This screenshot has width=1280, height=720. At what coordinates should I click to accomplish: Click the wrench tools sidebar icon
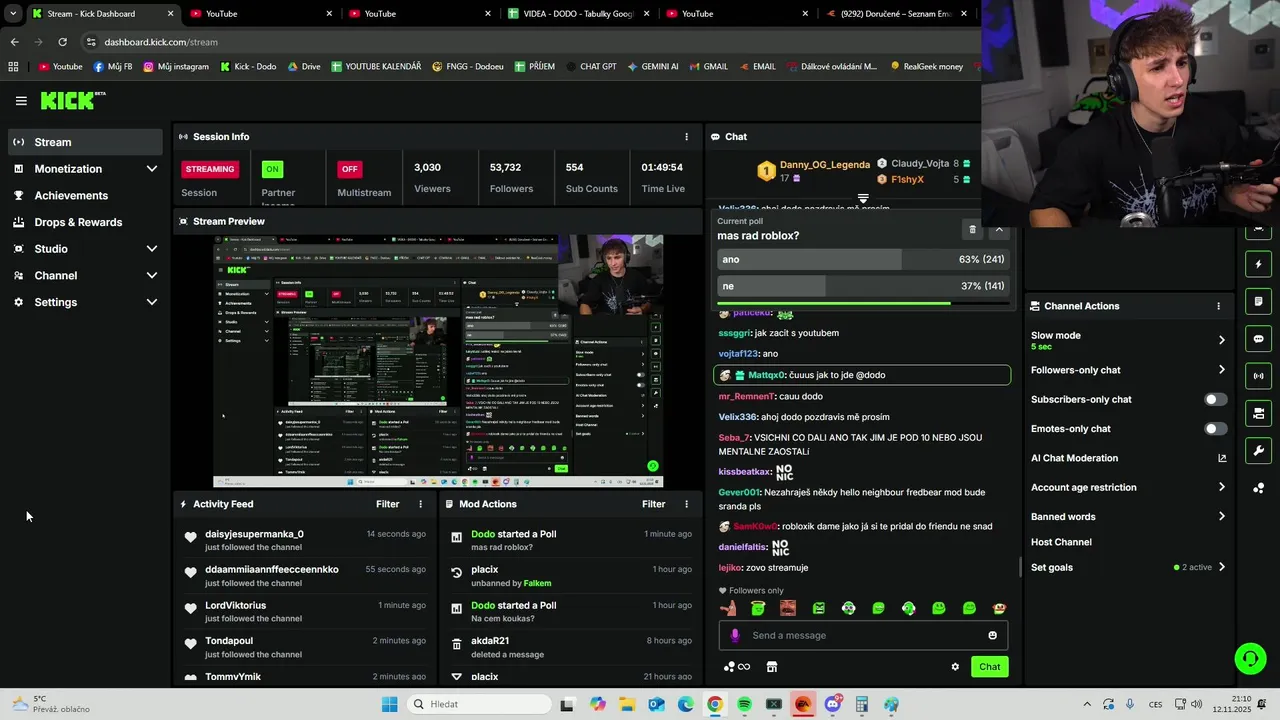[1258, 450]
